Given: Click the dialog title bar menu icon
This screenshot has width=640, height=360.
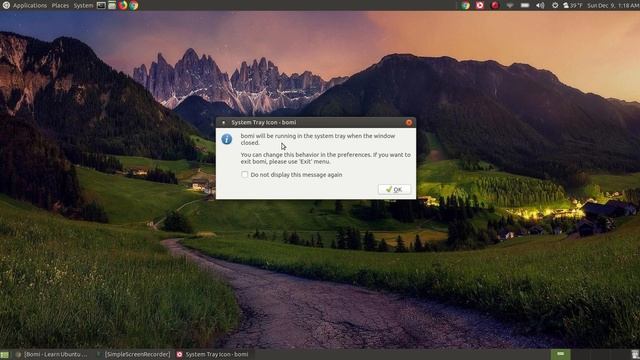Looking at the screenshot, I should point(223,122).
